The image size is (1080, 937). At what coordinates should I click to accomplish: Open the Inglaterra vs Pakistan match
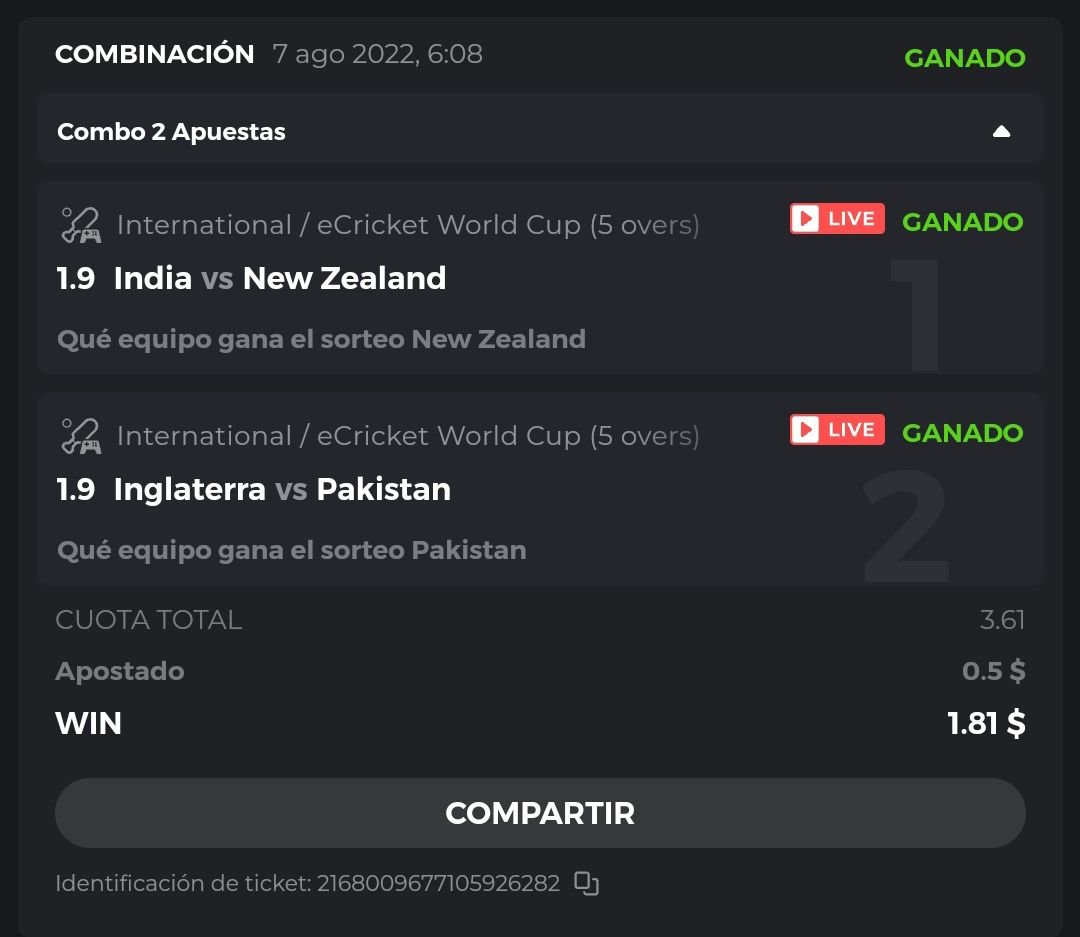pyautogui.click(x=282, y=489)
